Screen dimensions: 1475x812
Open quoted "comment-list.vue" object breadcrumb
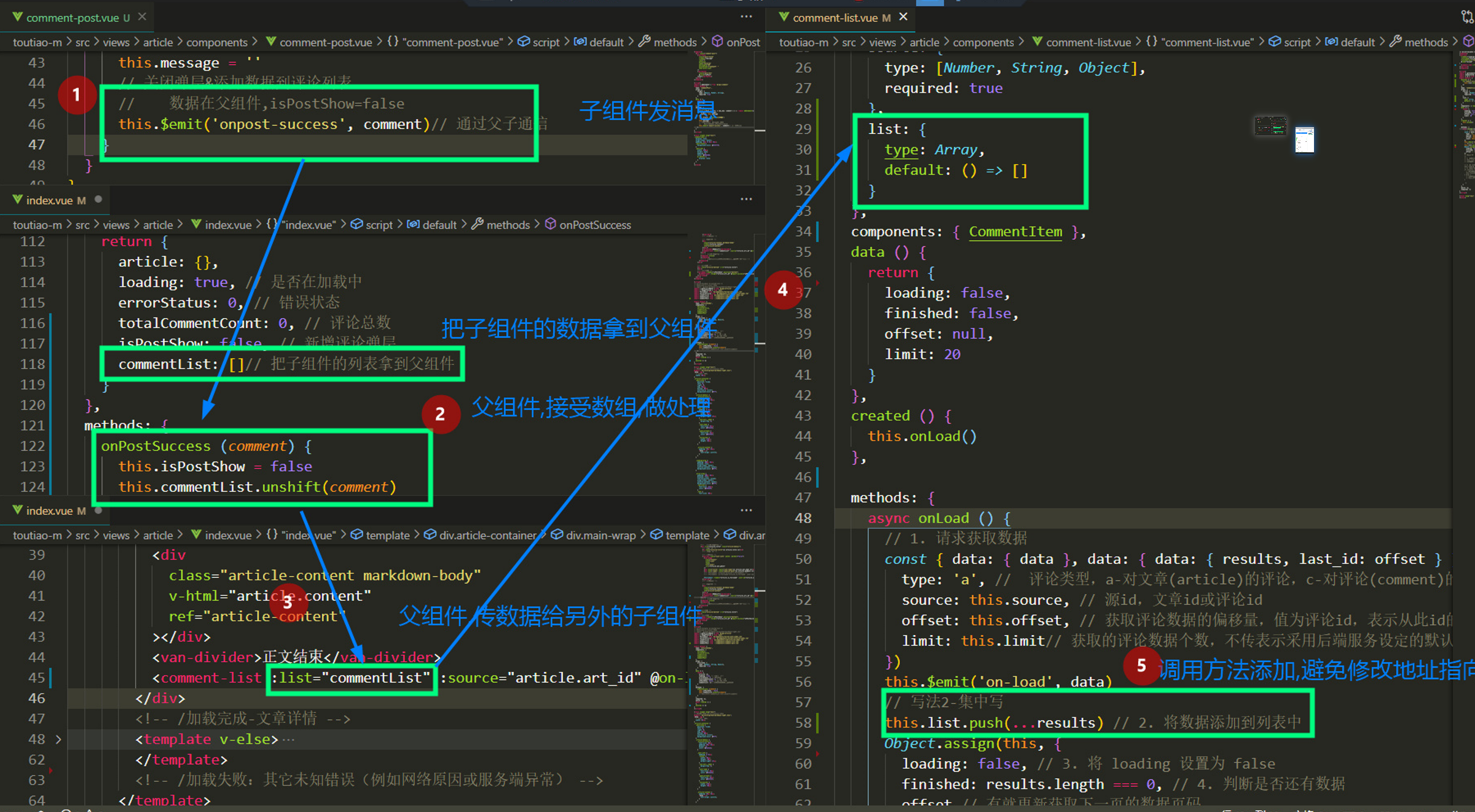[1199, 42]
